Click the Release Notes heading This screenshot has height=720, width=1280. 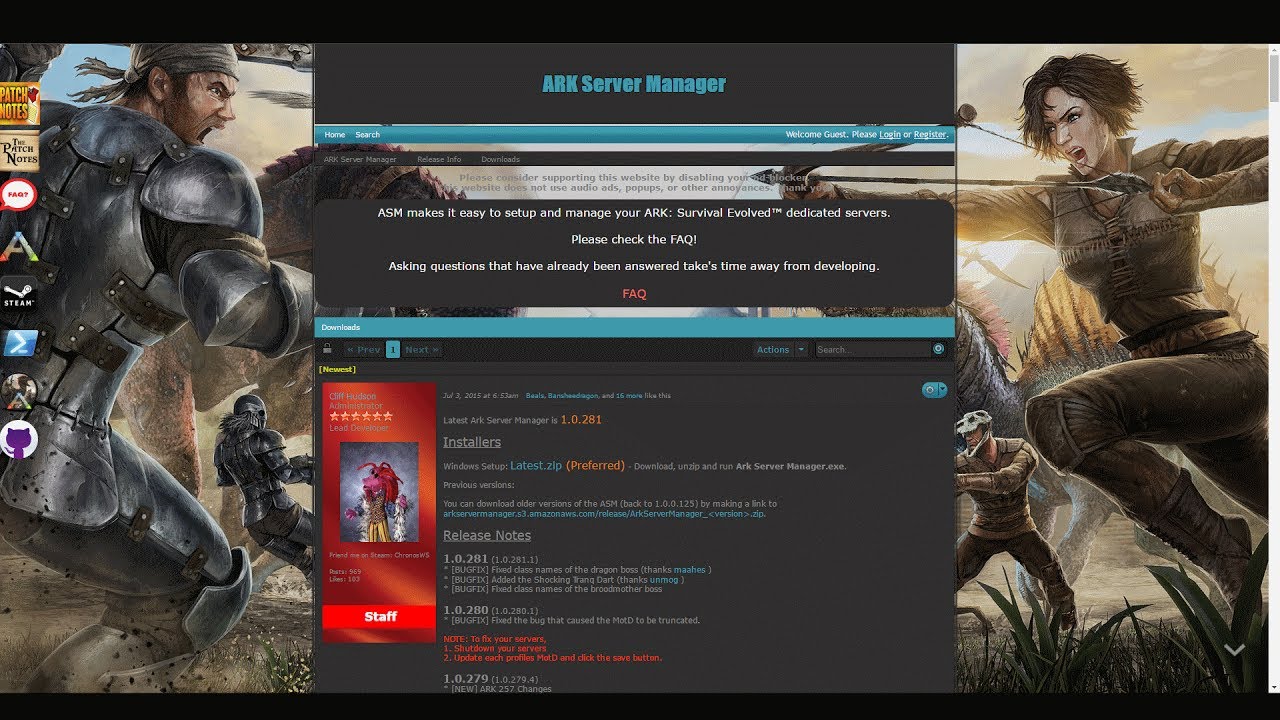pyautogui.click(x=487, y=535)
